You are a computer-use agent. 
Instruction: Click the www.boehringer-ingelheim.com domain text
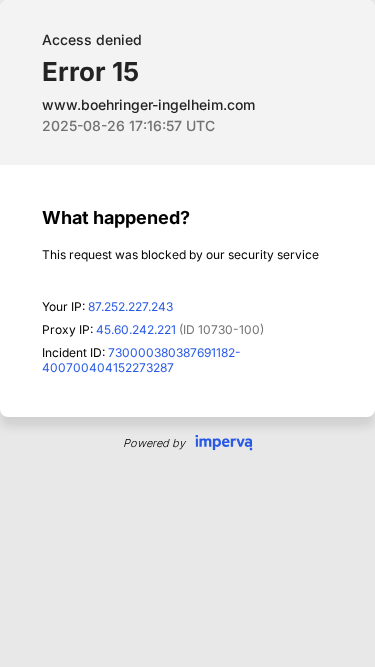tap(148, 105)
